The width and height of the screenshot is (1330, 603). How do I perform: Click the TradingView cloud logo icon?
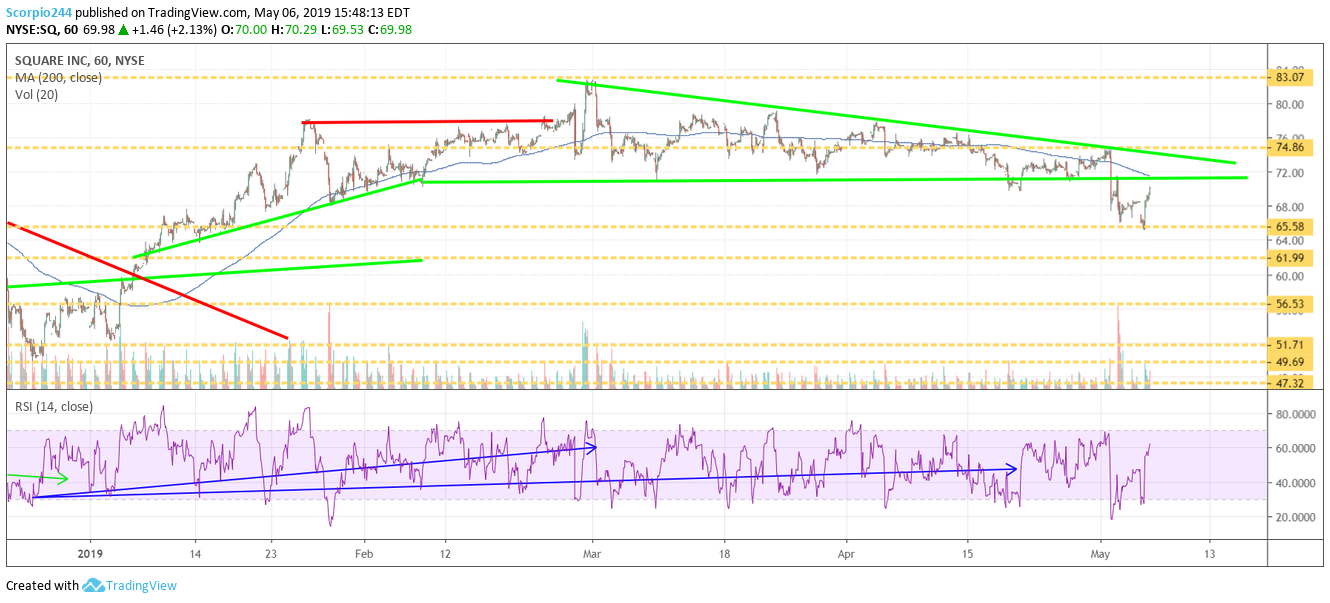94,586
